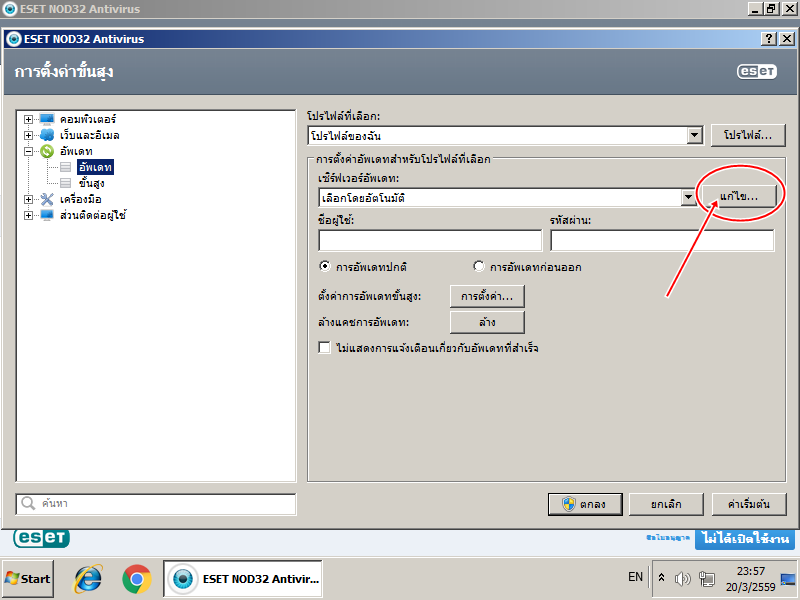The image size is (800, 600).
Task: Click the page icon beside อัพเดท sub-item
Action: pyautogui.click(x=65, y=167)
